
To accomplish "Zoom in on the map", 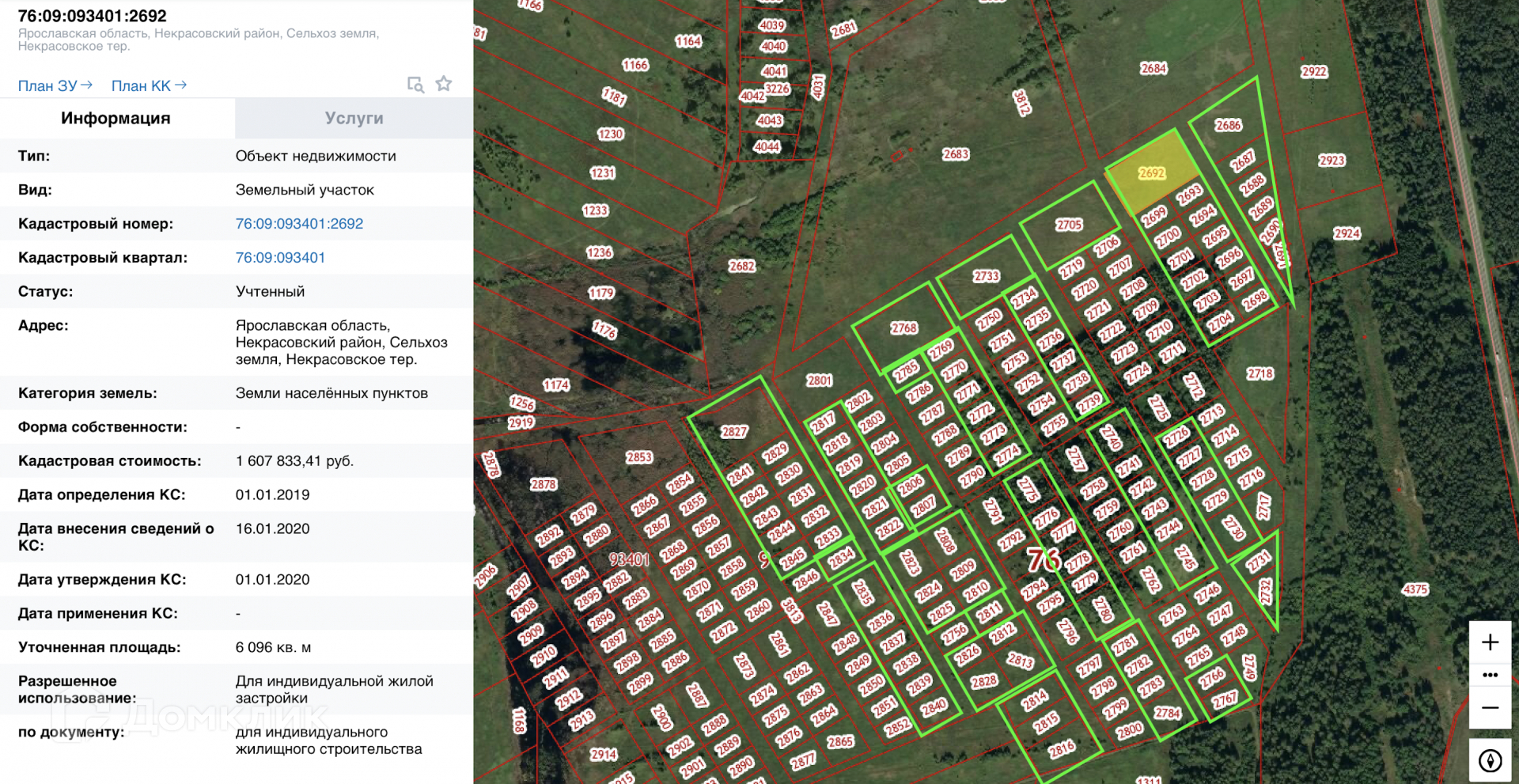I will [x=1490, y=642].
